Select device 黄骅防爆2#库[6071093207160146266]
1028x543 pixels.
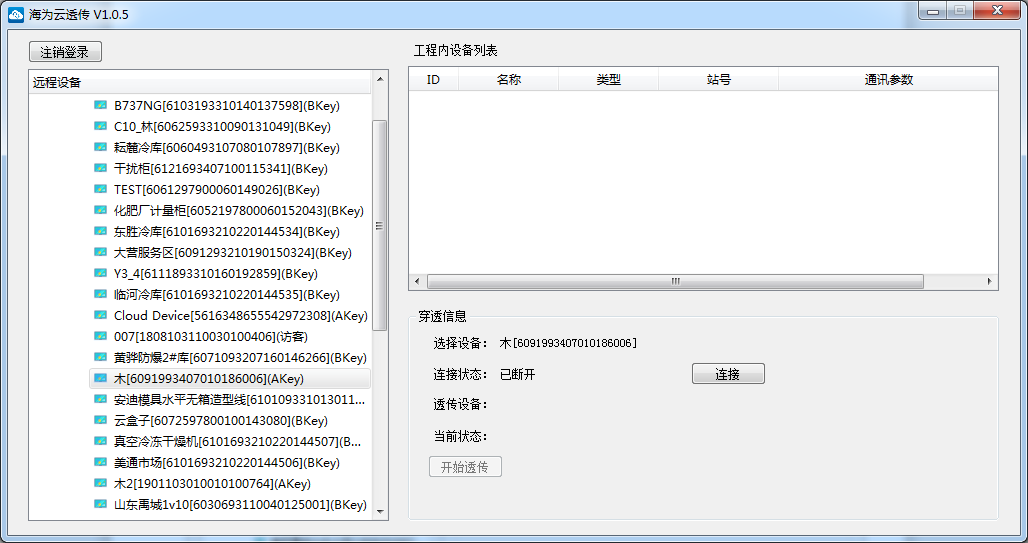240,357
